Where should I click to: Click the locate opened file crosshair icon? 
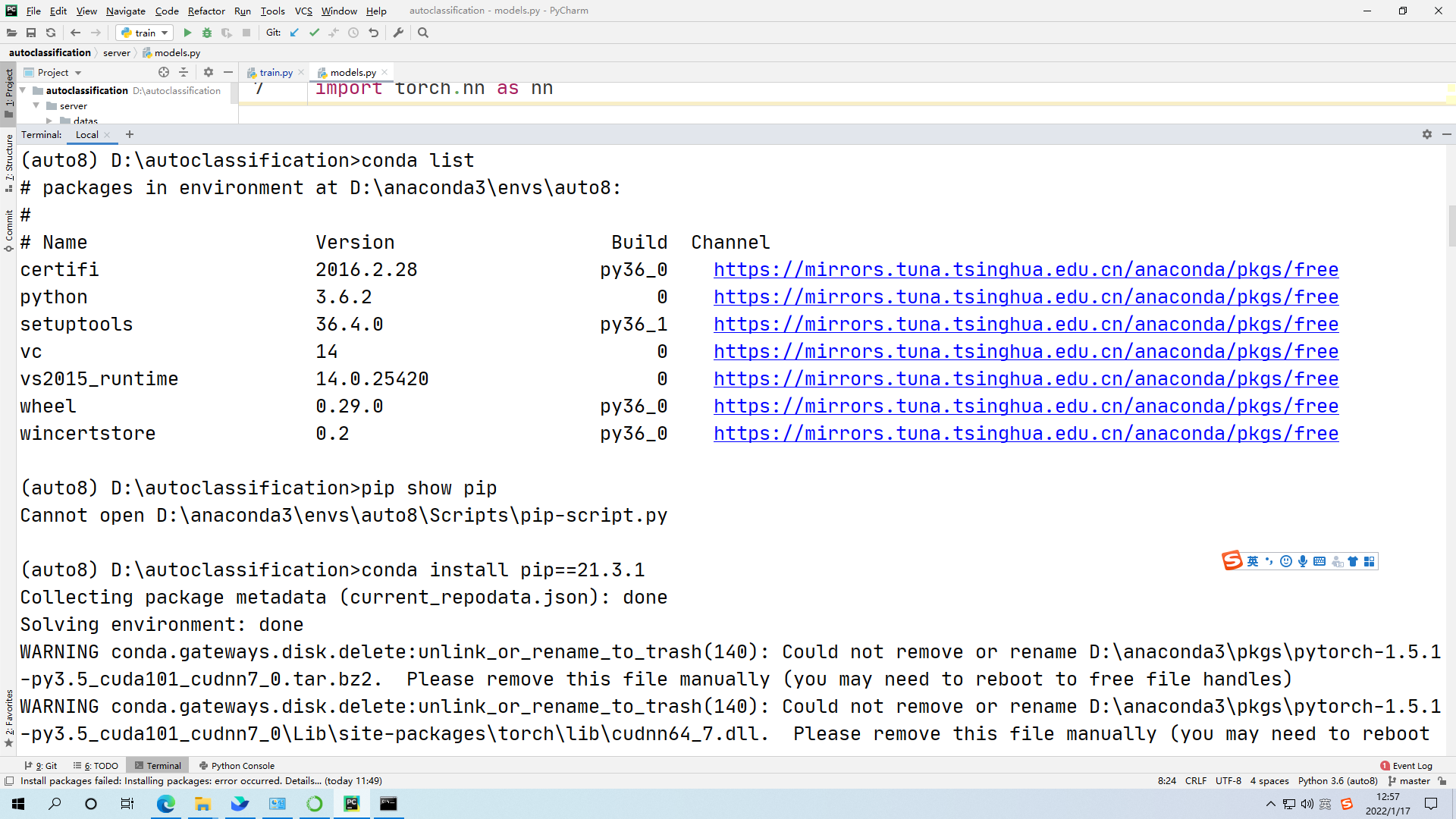[x=164, y=72]
